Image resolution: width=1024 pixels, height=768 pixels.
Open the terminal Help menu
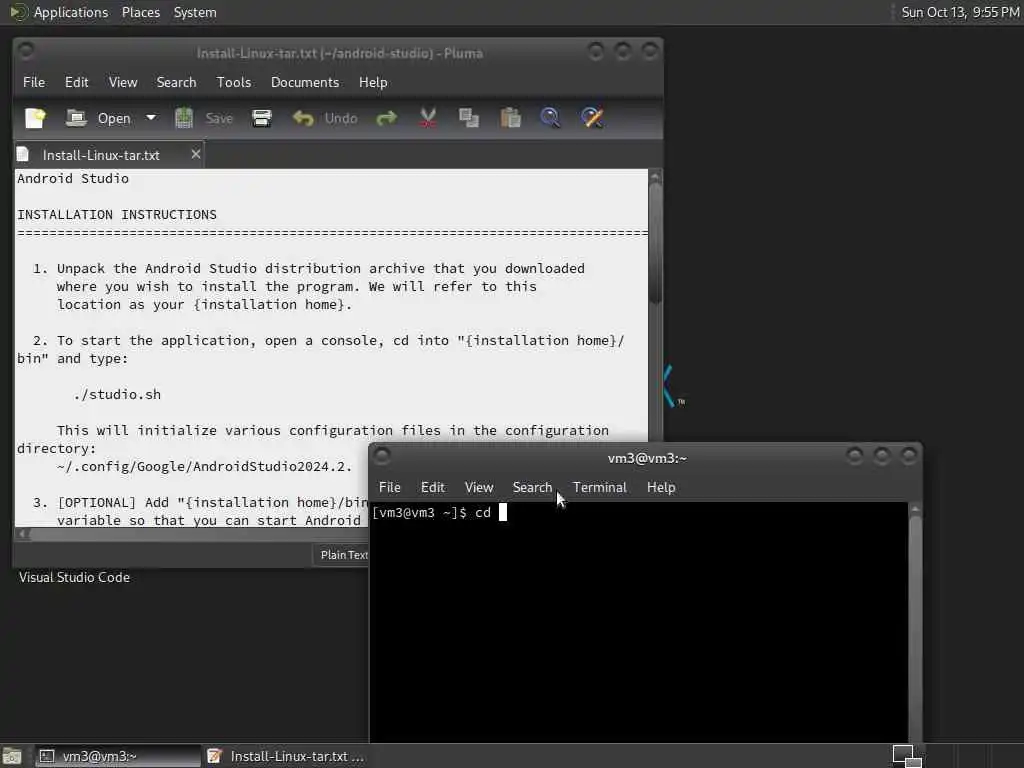[661, 487]
